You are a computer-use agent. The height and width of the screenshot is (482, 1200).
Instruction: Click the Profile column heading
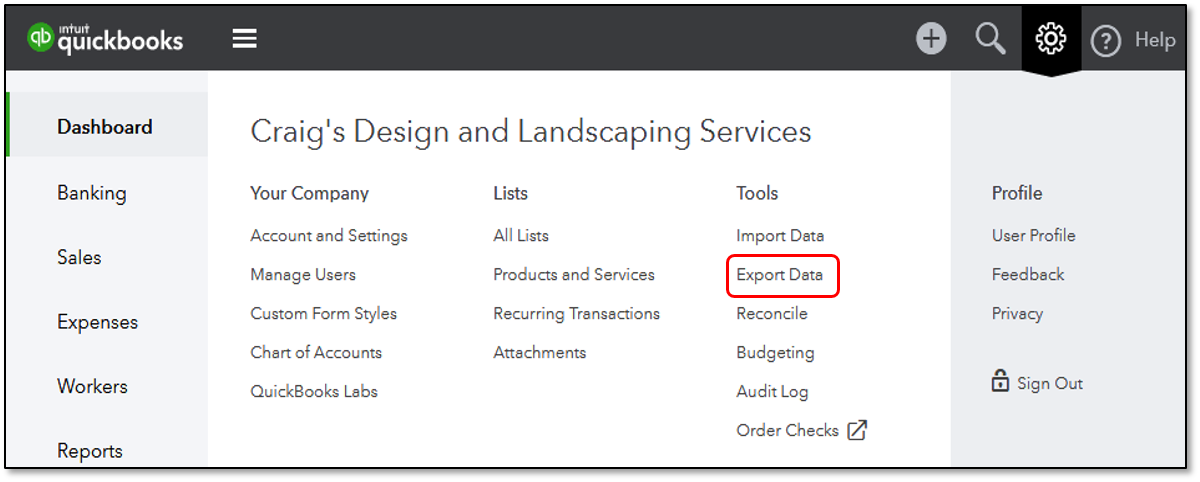click(x=1017, y=193)
